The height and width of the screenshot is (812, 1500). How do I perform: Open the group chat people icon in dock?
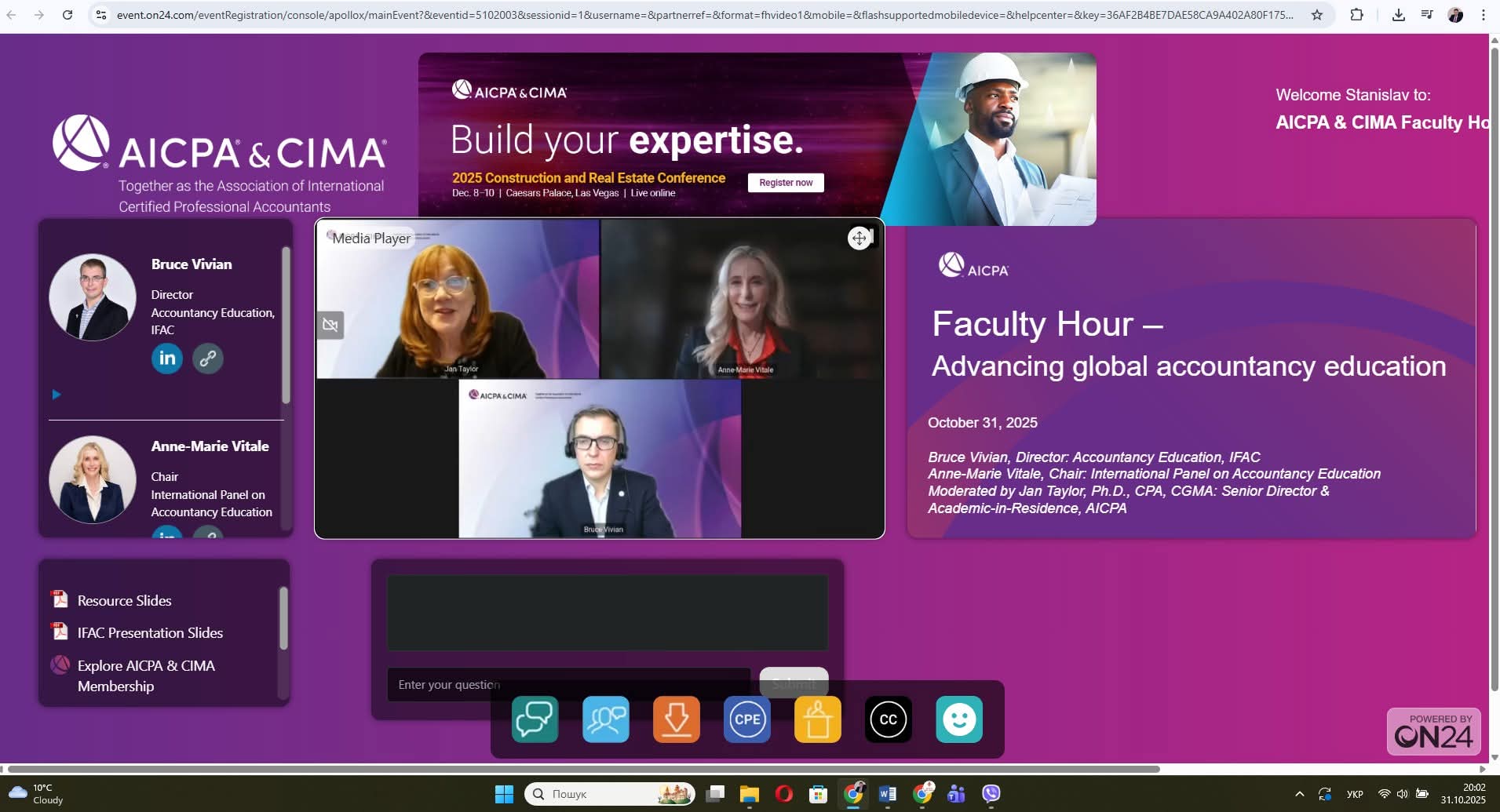(606, 719)
